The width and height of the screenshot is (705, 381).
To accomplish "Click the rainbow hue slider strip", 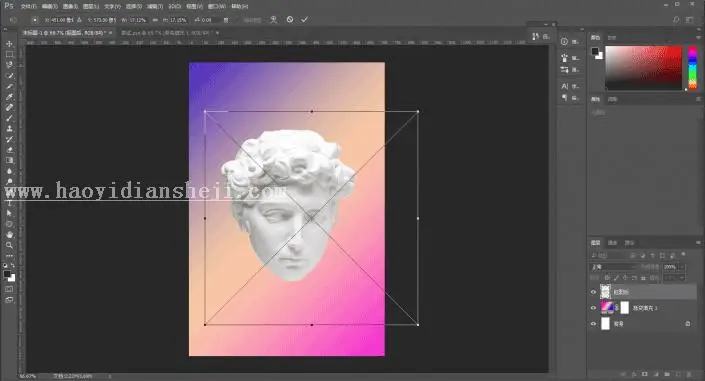I will [x=692, y=68].
